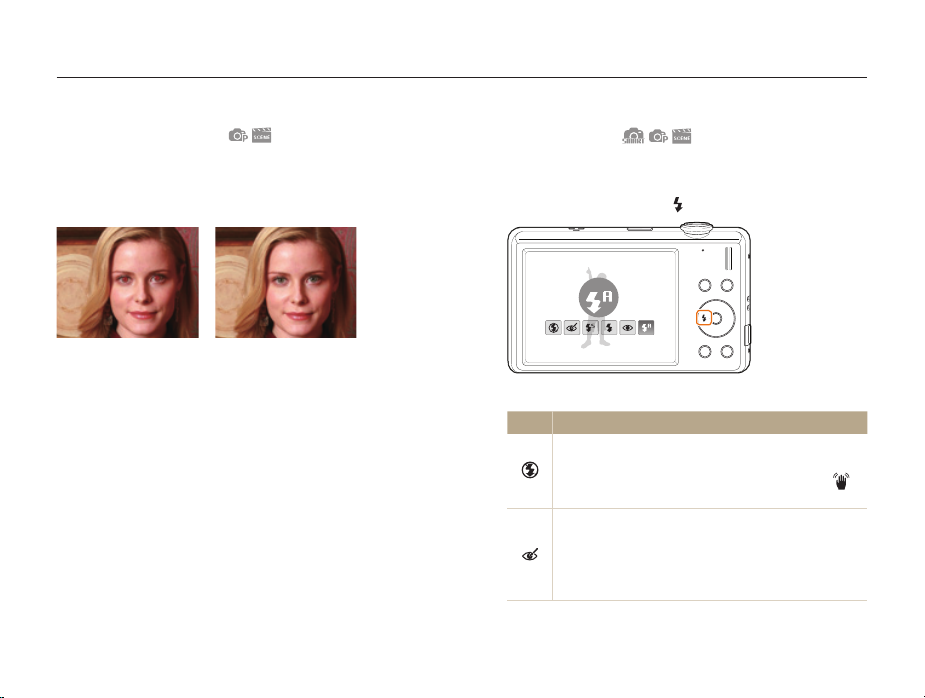Pick the Fill-in flash bolt option
This screenshot has height=698, width=925.
pyautogui.click(x=609, y=328)
